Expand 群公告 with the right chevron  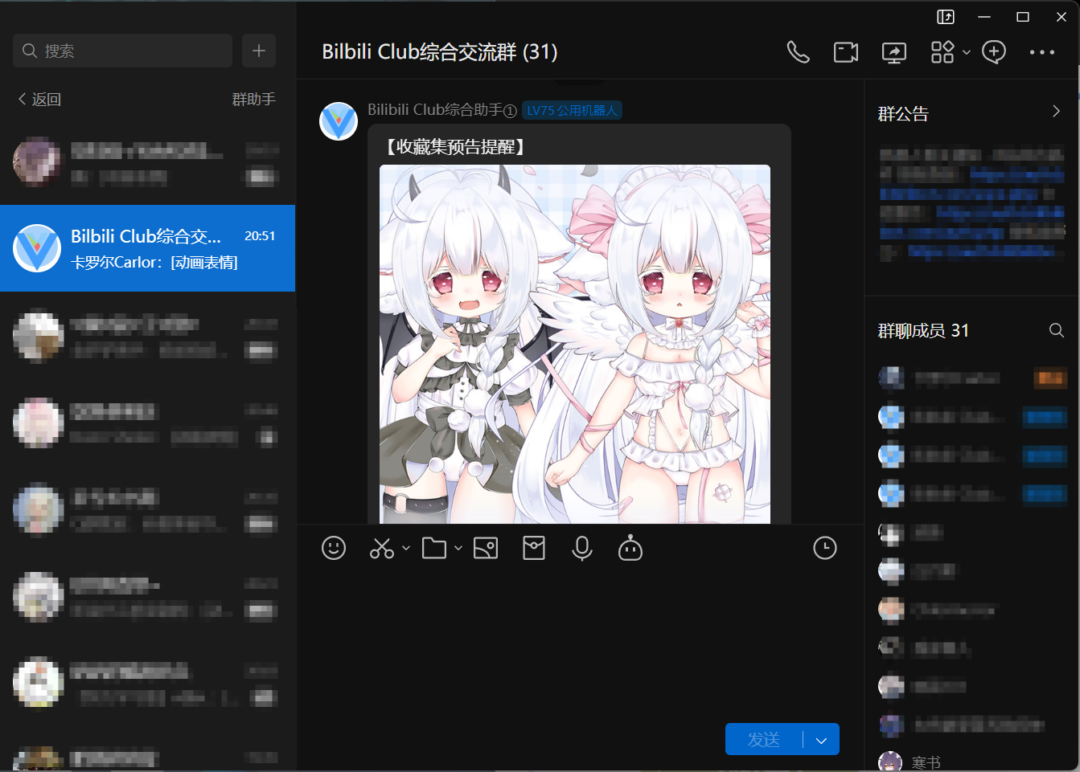pyautogui.click(x=1056, y=112)
